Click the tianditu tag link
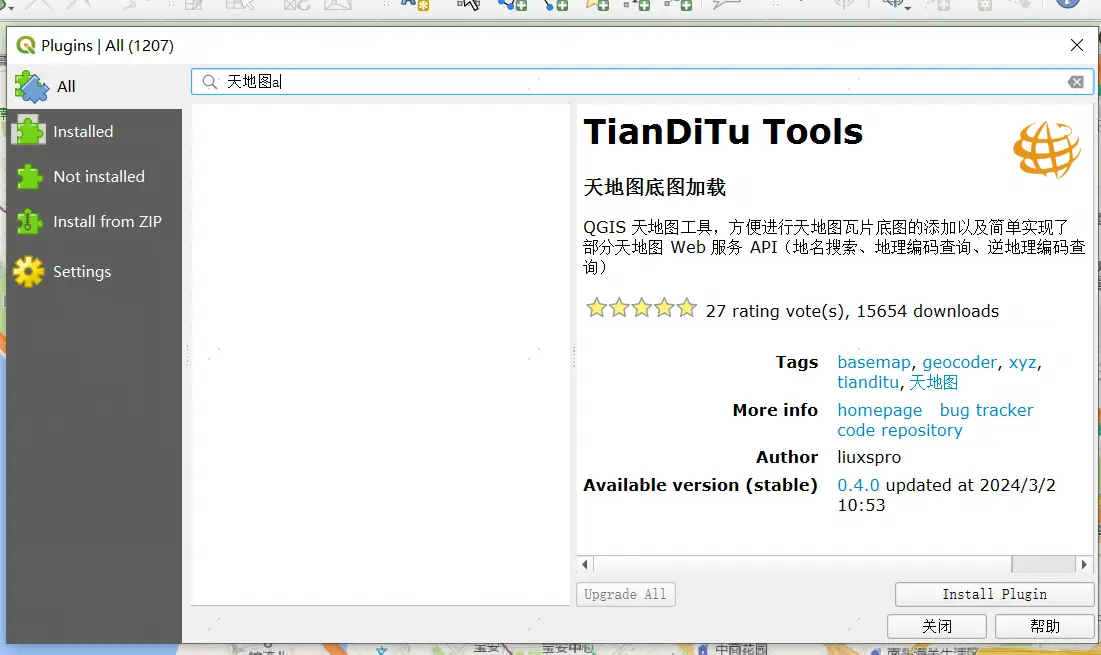The height and width of the screenshot is (655, 1101). tap(868, 383)
